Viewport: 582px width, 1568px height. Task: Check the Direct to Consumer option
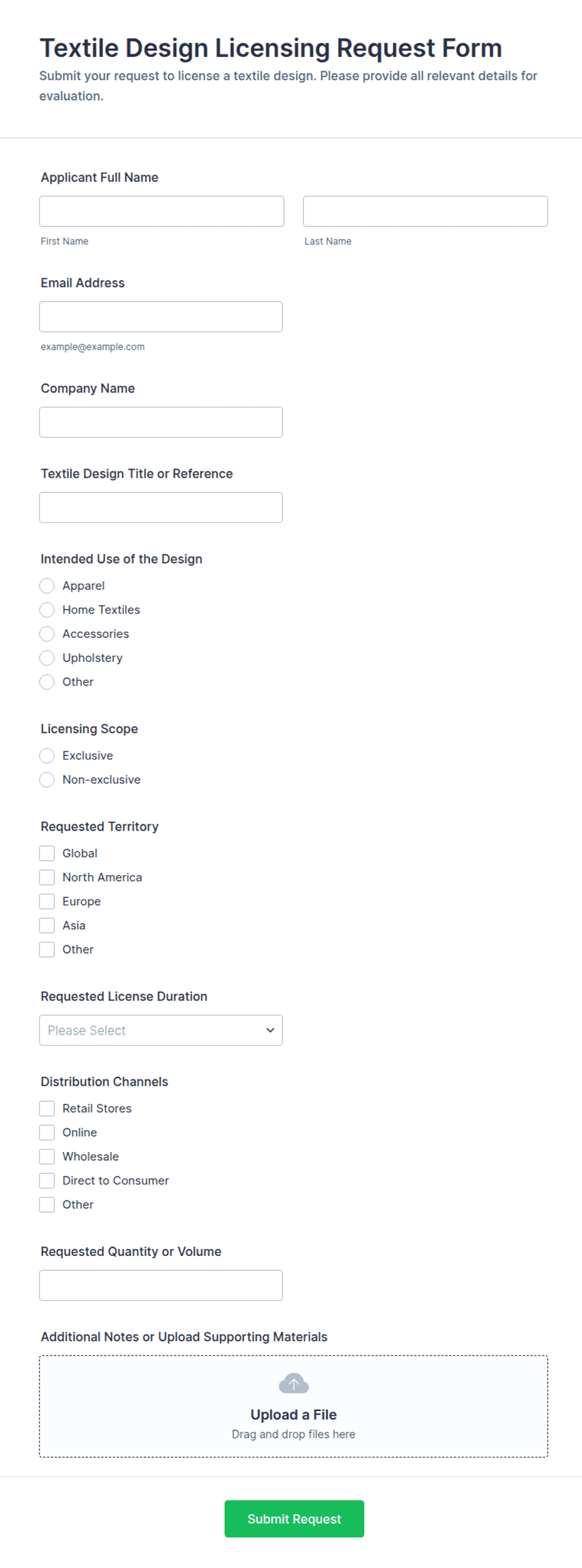47,1181
